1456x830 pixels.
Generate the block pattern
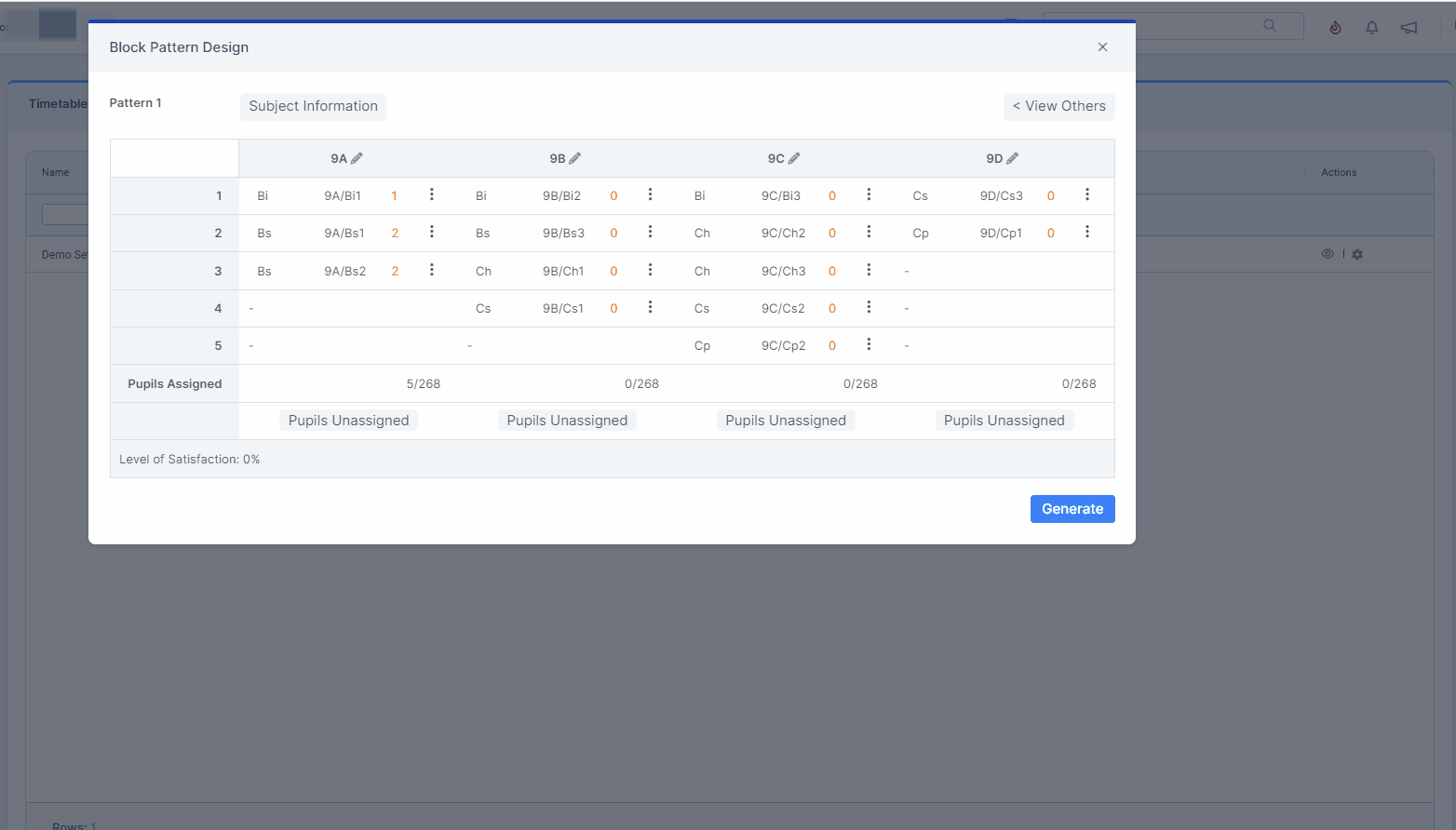(x=1072, y=509)
